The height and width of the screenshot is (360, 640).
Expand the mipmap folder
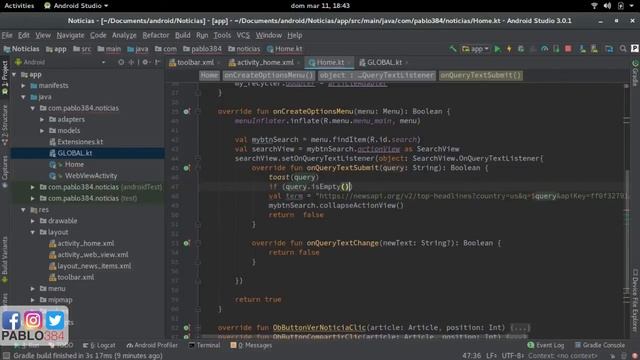(x=33, y=300)
